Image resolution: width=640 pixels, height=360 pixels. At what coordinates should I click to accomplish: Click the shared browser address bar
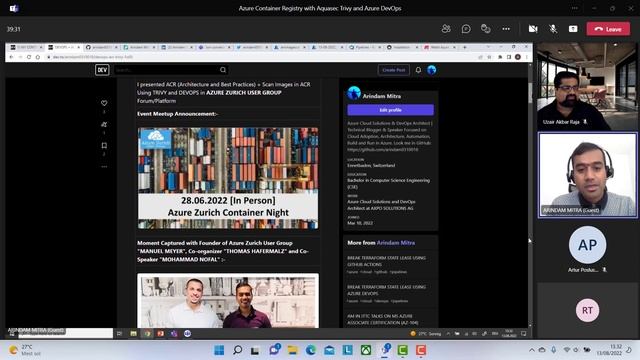click(261, 57)
